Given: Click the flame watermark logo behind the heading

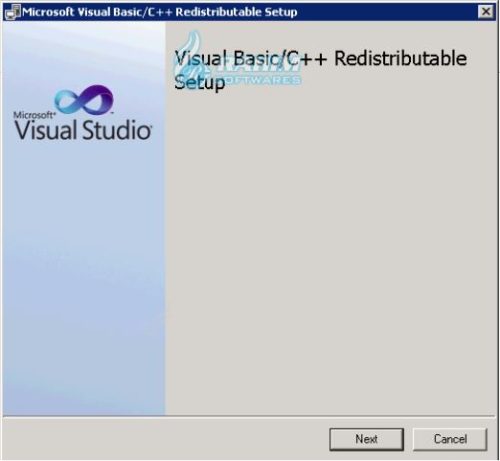Looking at the screenshot, I should (x=190, y=53).
